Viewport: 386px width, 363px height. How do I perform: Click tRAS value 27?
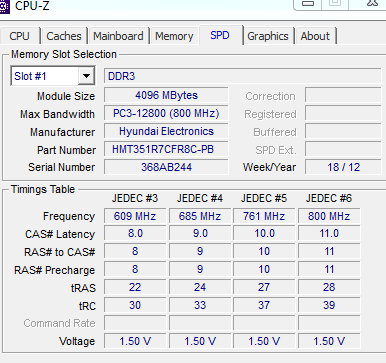[264, 287]
